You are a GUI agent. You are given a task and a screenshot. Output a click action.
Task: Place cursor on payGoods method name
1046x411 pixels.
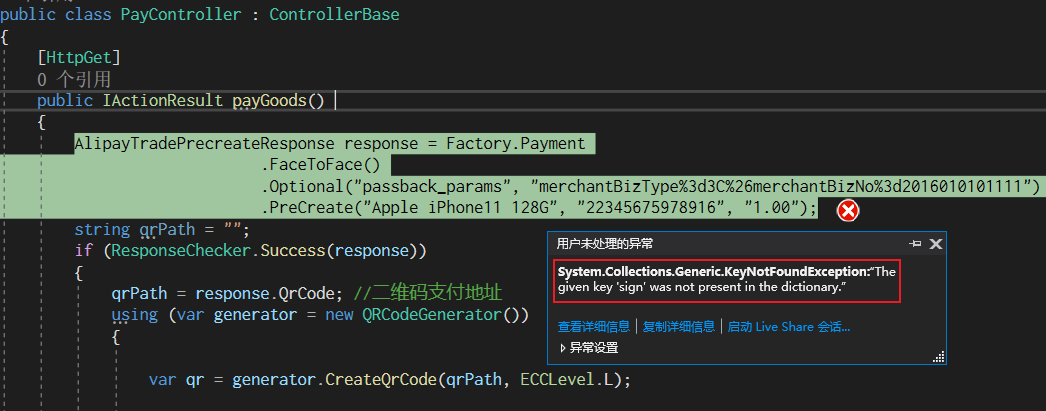270,101
